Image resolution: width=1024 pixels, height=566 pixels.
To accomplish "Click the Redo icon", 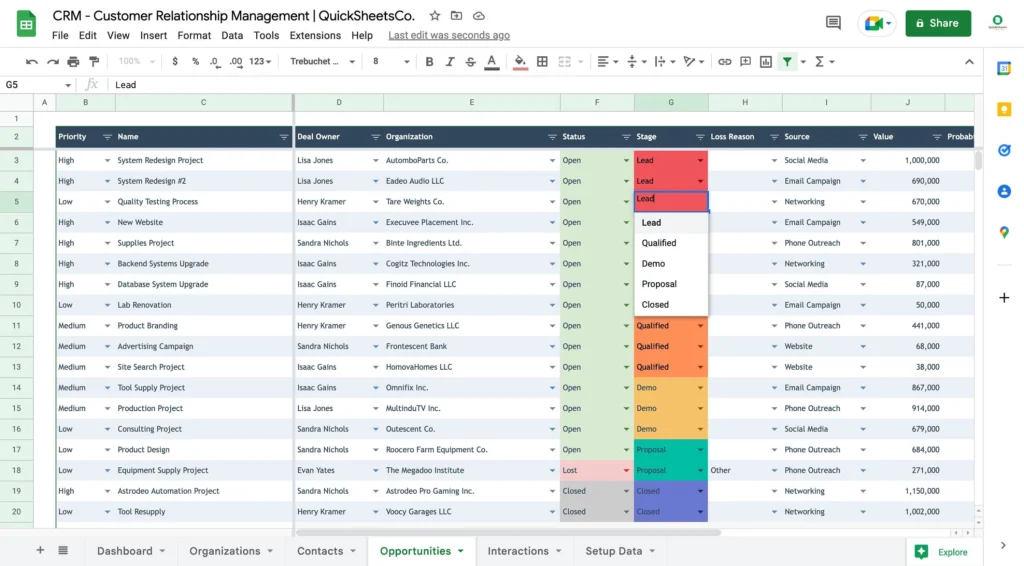I will 52,61.
